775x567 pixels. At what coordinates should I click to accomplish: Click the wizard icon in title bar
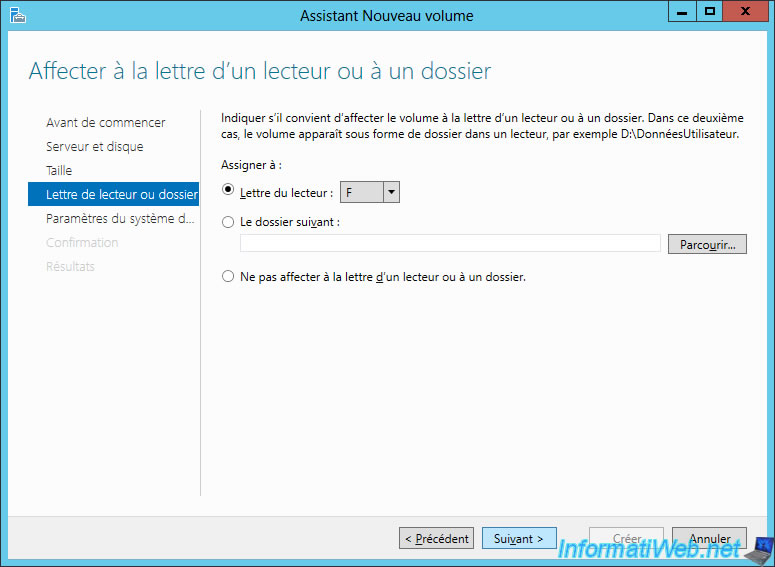17,15
